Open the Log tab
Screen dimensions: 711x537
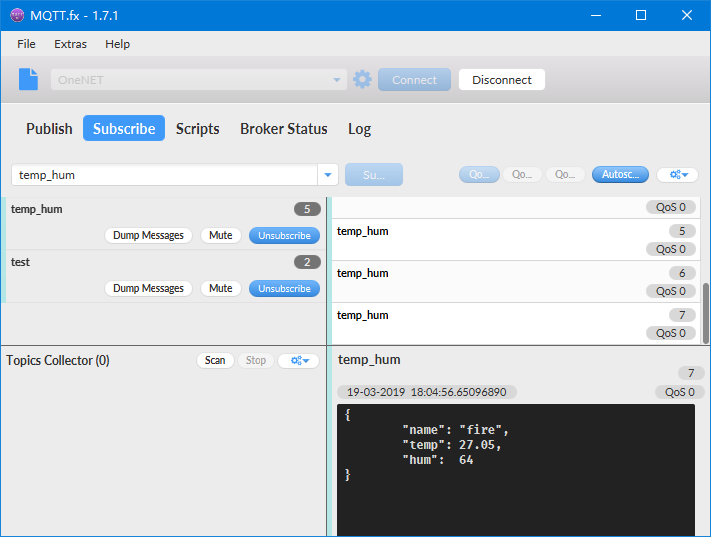tap(360, 129)
